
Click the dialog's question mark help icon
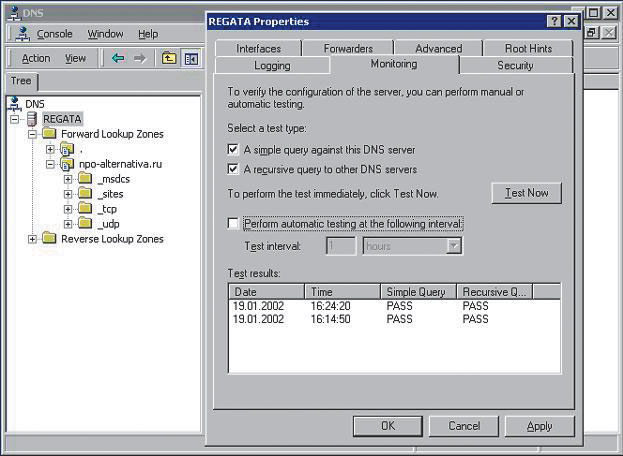coord(553,21)
